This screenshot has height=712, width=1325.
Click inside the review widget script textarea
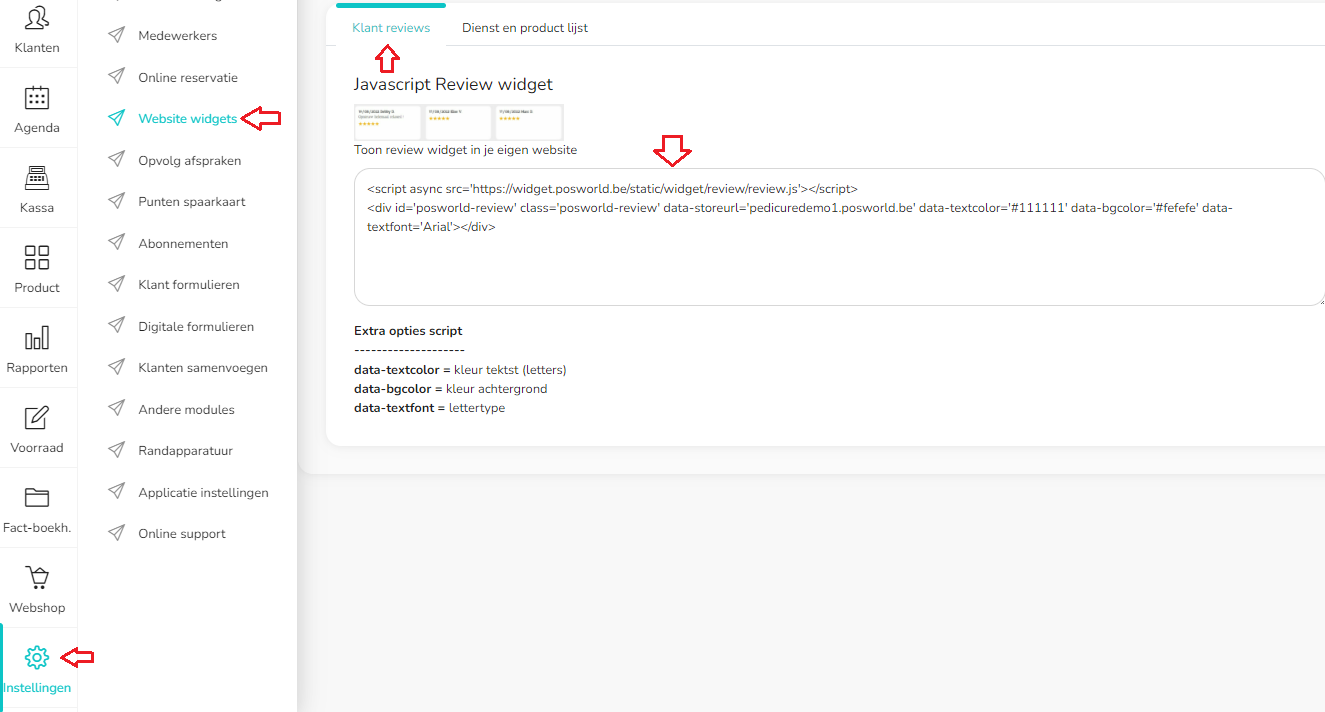[840, 237]
